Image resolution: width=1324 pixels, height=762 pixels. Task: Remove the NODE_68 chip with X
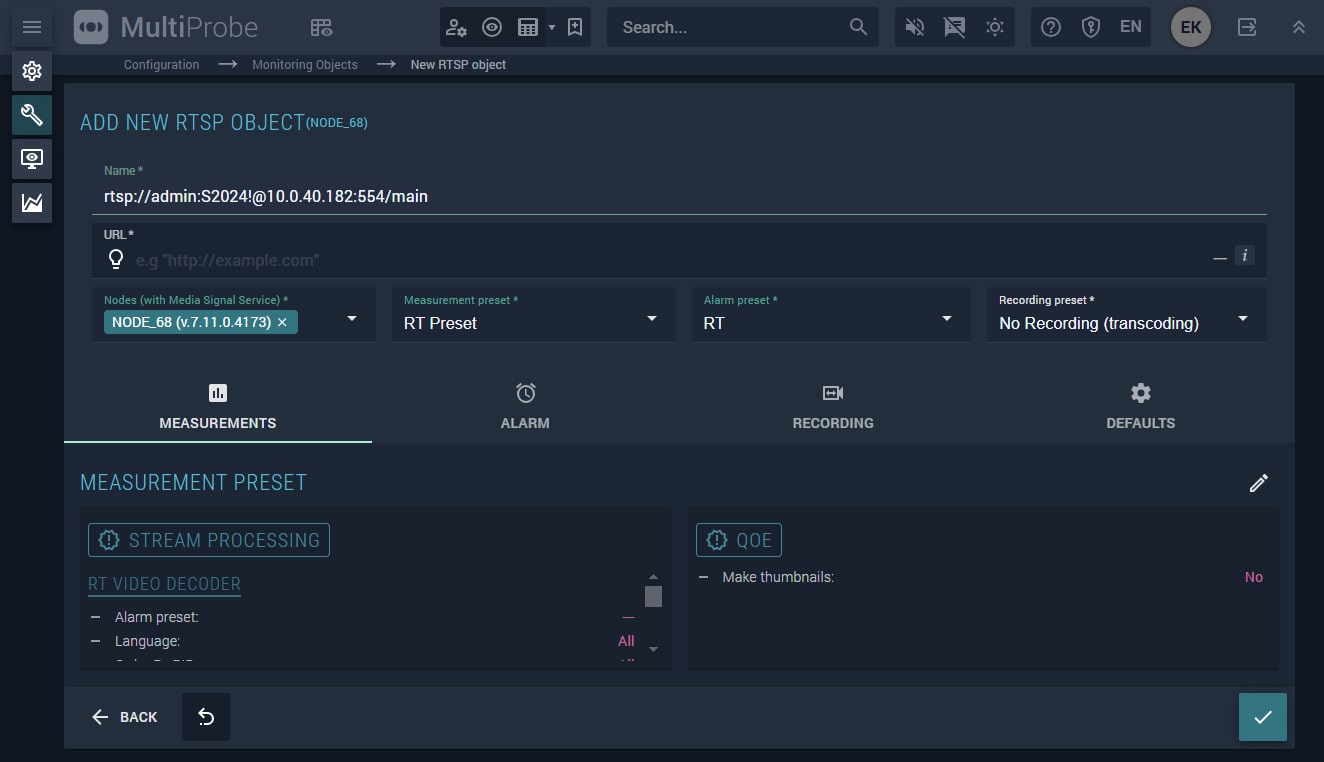[x=282, y=322]
